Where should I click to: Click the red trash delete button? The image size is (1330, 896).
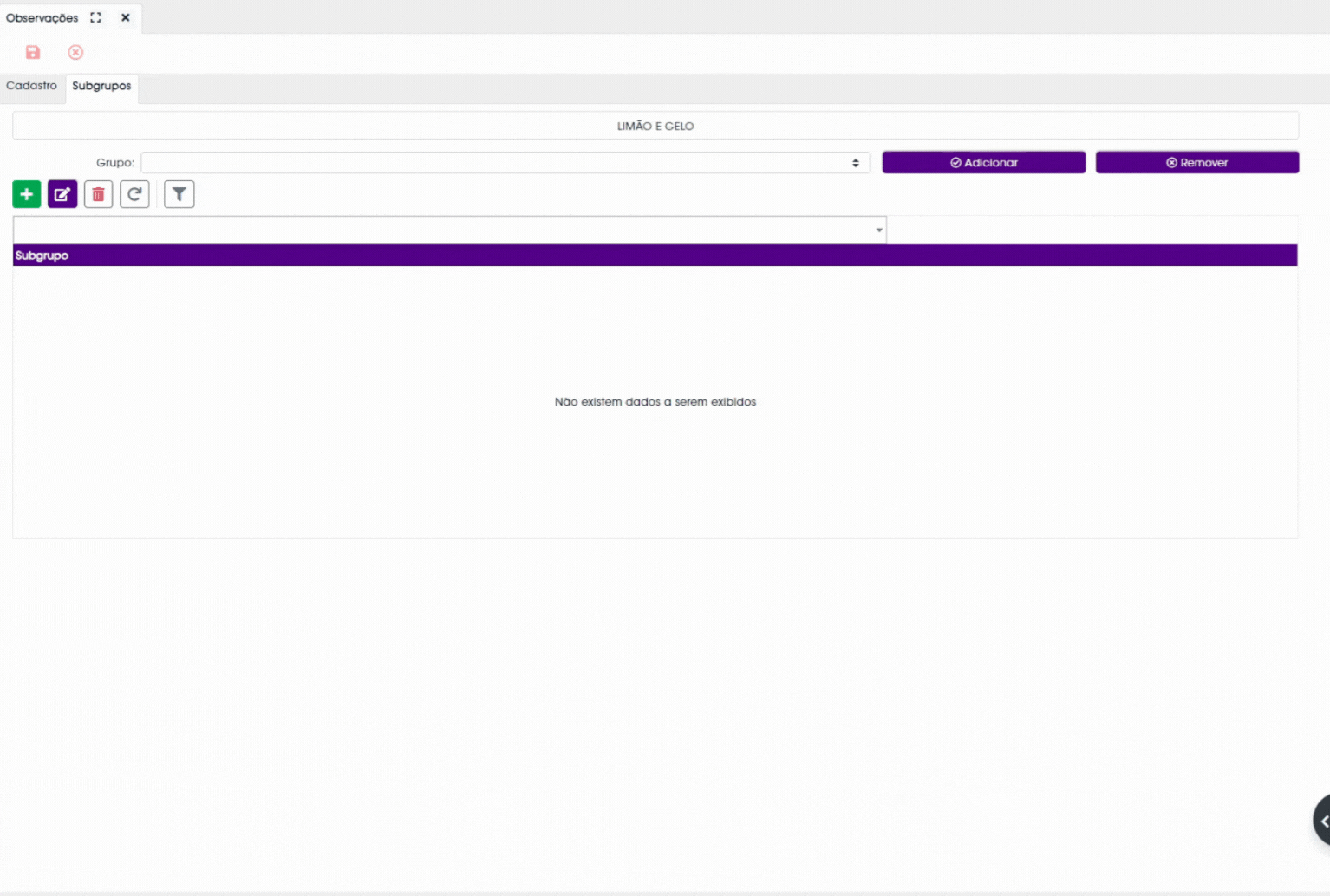(x=98, y=194)
